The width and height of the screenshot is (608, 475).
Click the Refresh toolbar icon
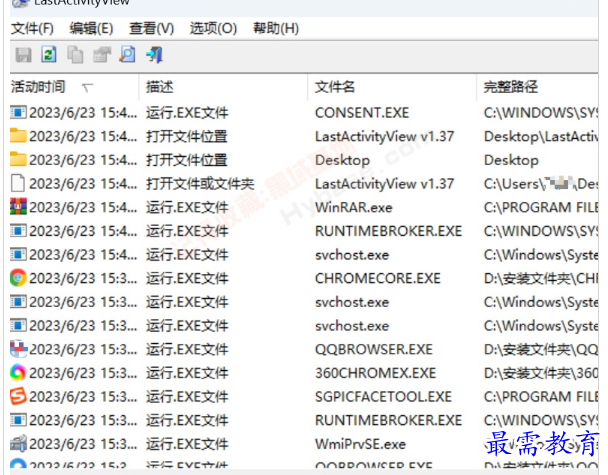click(49, 55)
